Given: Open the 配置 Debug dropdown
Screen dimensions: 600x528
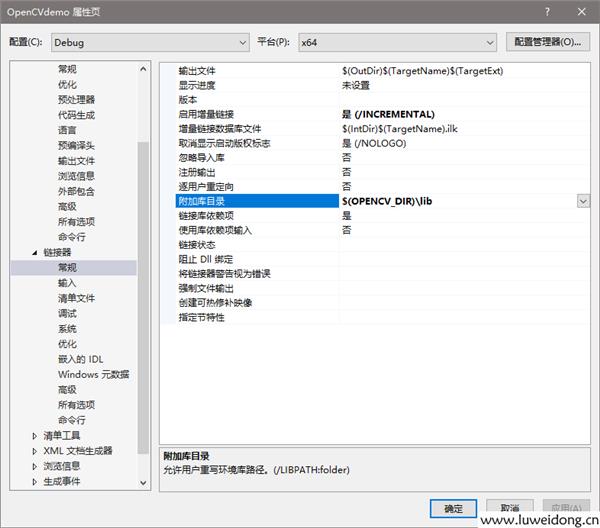Looking at the screenshot, I should tap(150, 42).
